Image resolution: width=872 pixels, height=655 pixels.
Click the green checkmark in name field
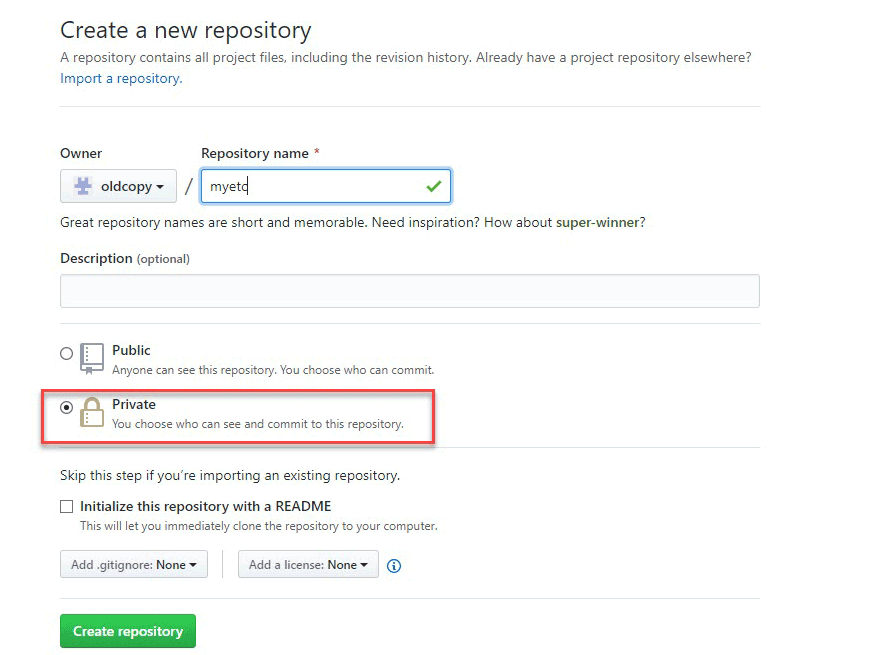tap(433, 186)
